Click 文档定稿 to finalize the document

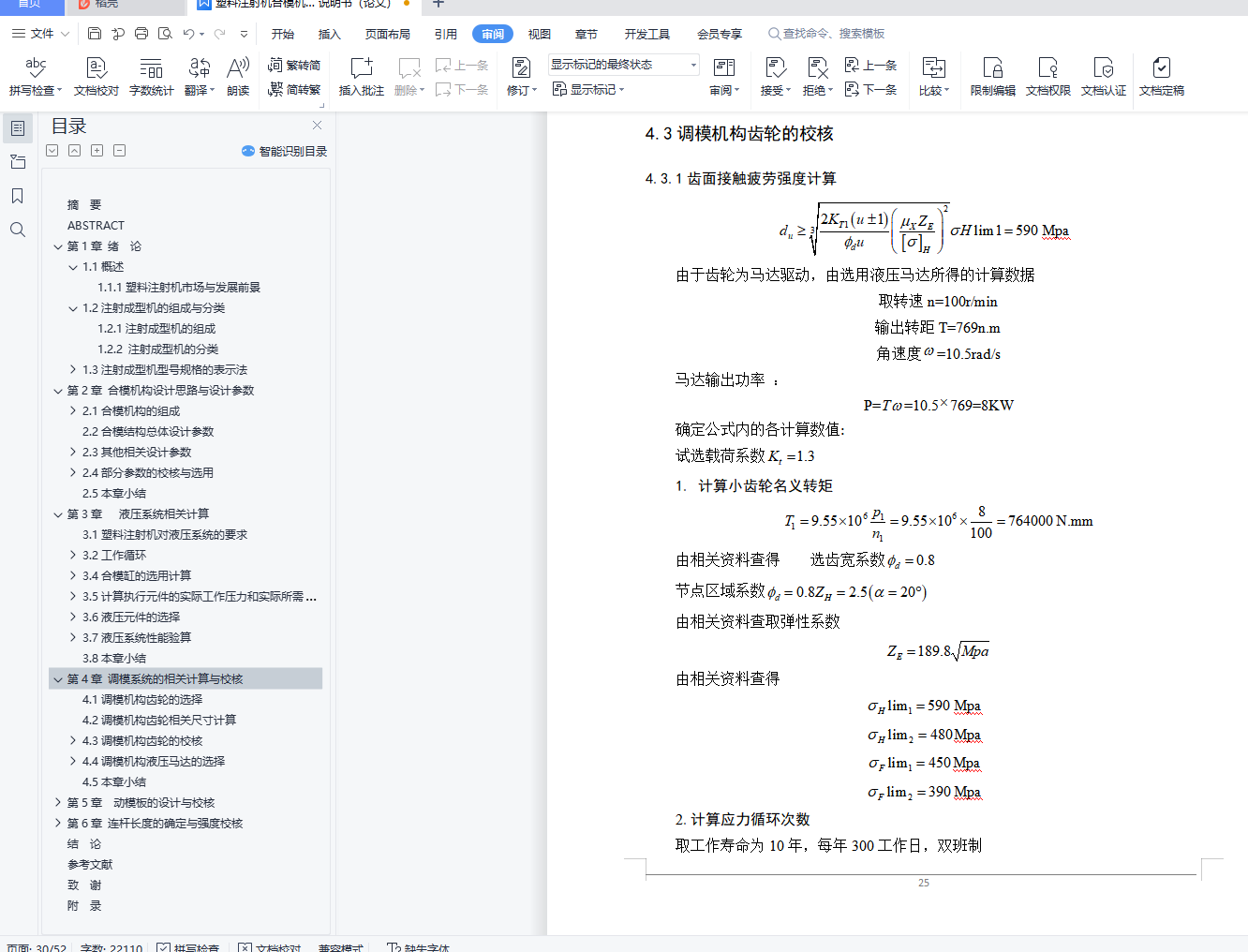(1162, 76)
